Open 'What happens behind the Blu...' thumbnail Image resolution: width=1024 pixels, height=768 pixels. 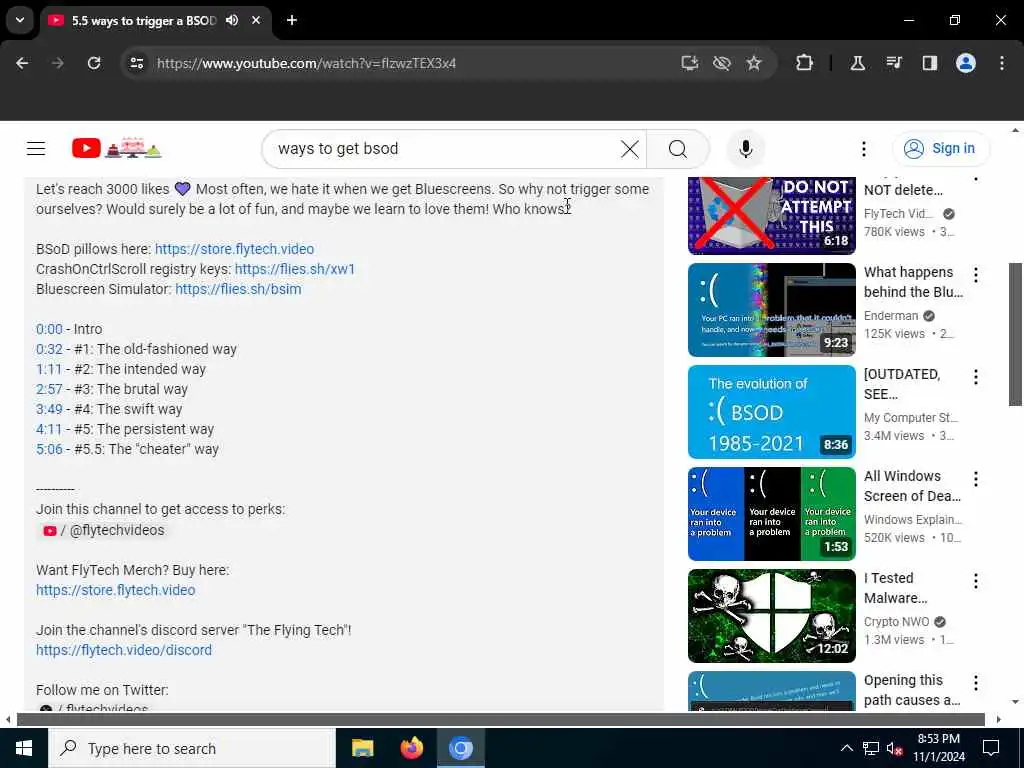point(771,310)
